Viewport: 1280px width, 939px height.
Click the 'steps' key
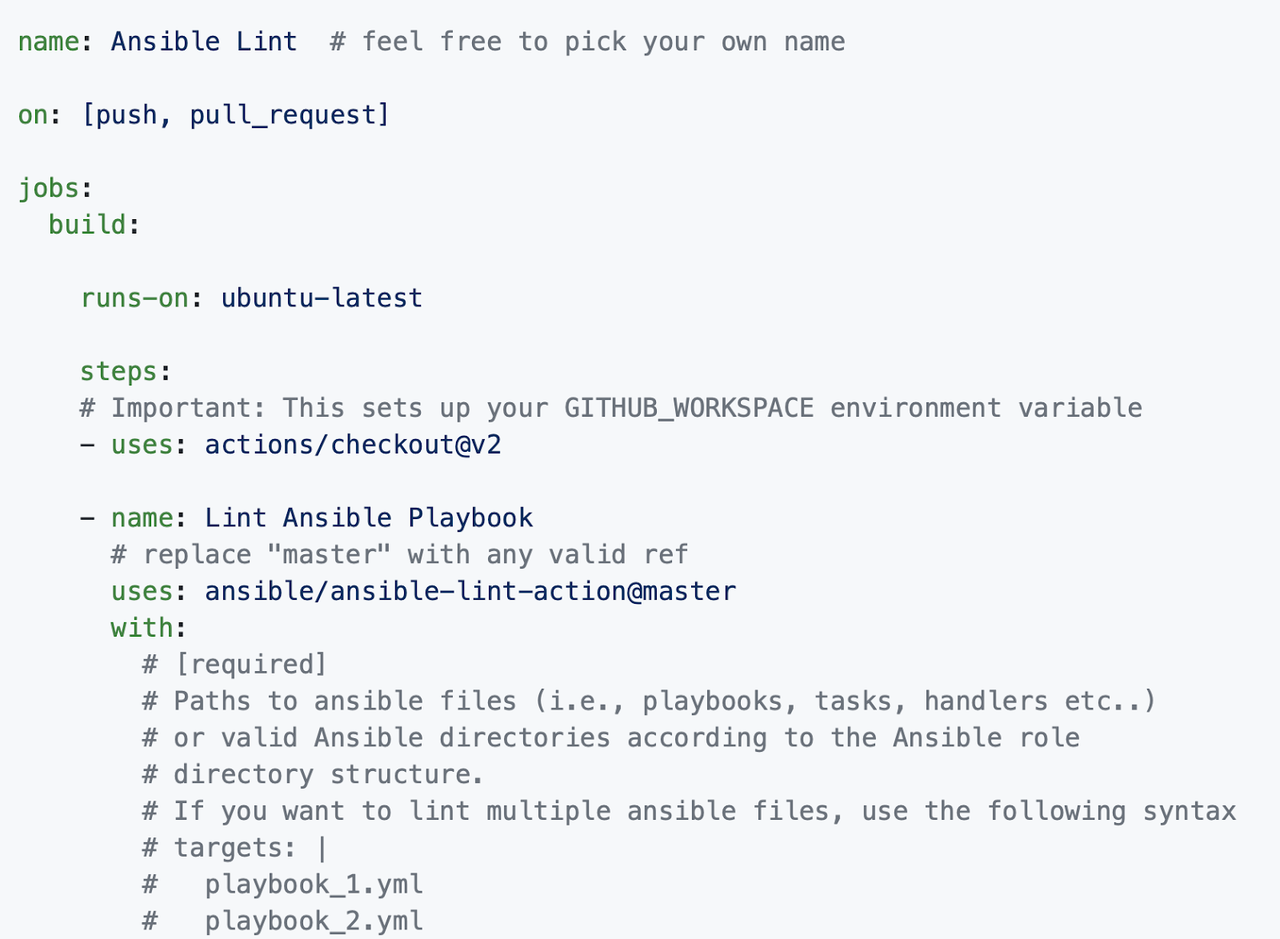pos(118,371)
